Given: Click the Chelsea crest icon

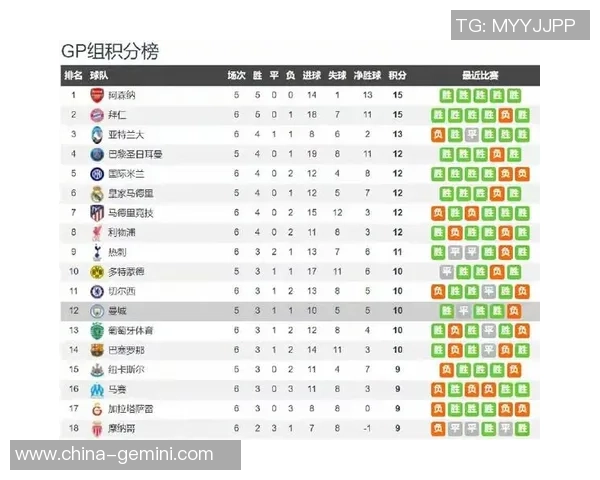Looking at the screenshot, I should 97,291.
